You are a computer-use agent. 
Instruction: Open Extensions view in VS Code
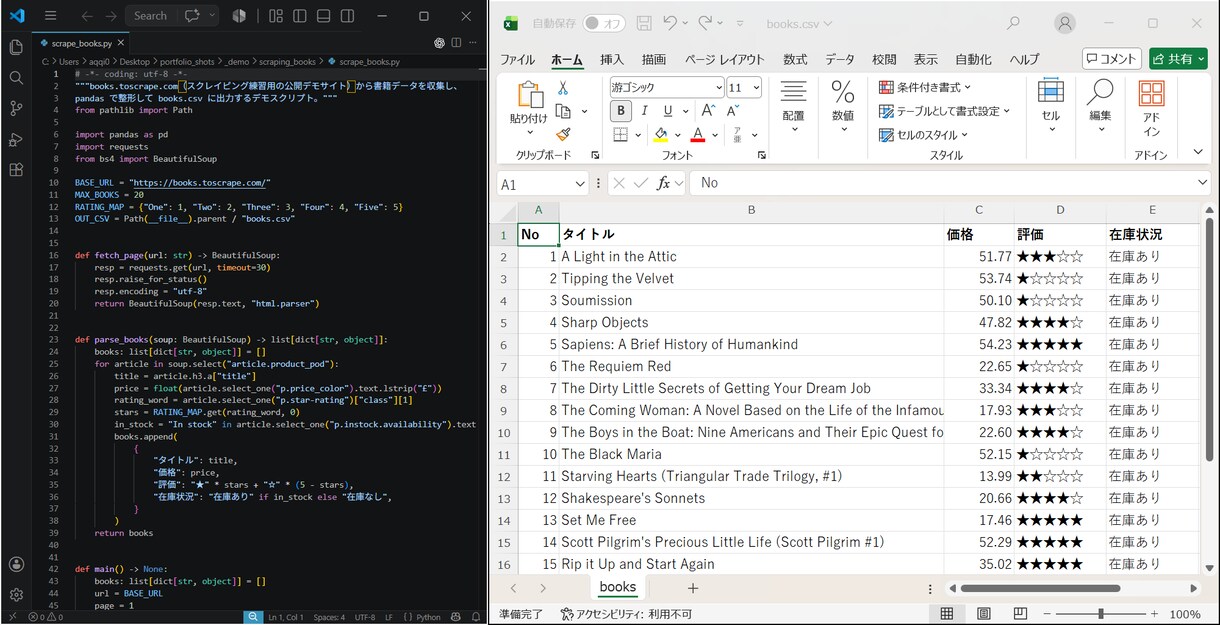pyautogui.click(x=16, y=170)
